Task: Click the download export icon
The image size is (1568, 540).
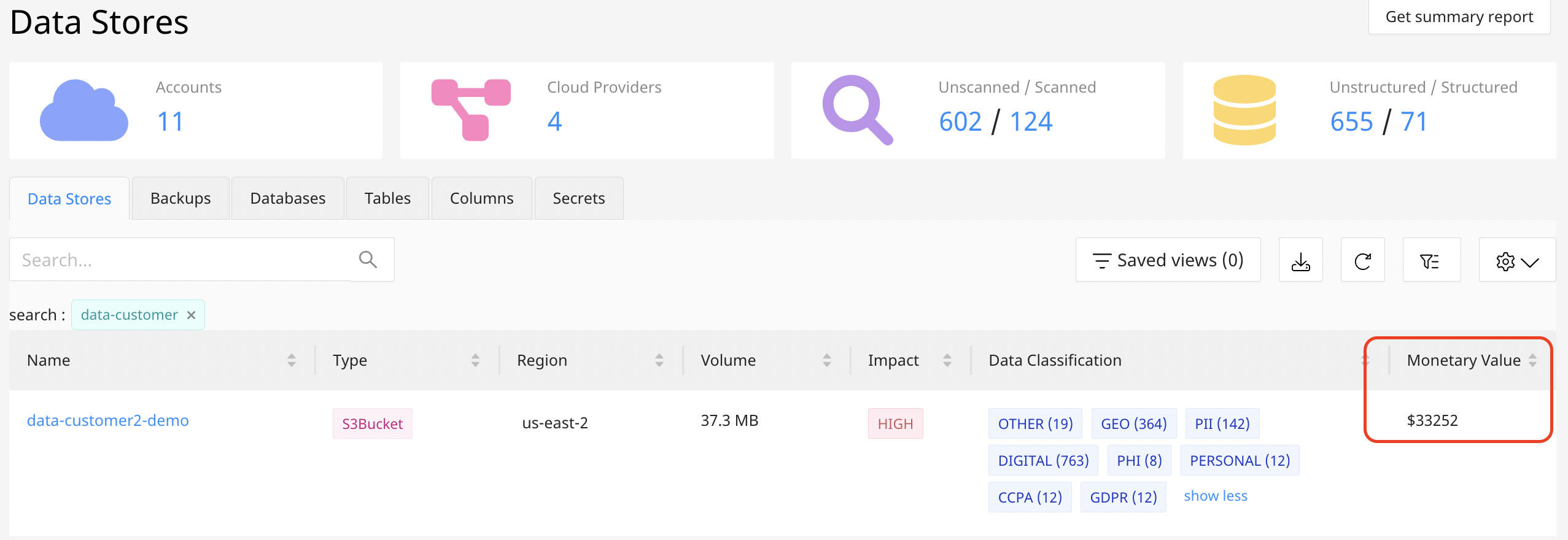Action: pos(1300,261)
